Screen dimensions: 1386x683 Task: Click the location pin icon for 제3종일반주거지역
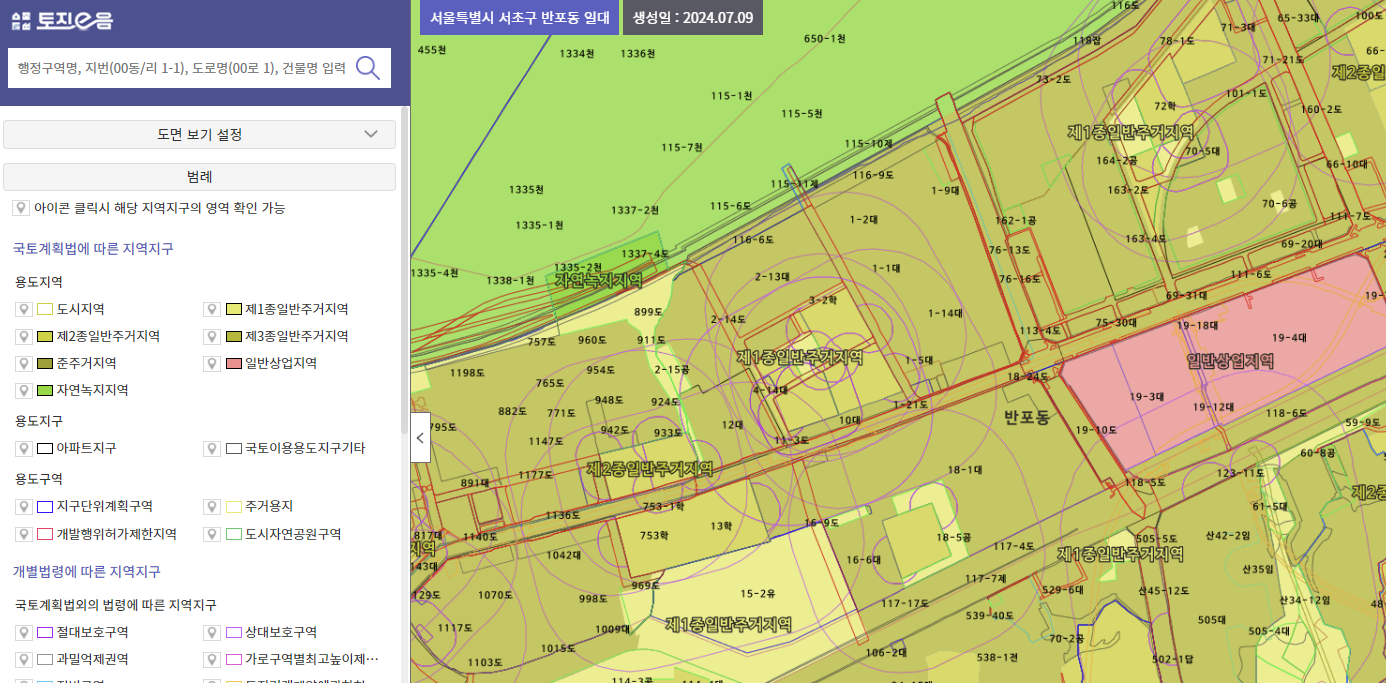pos(211,336)
